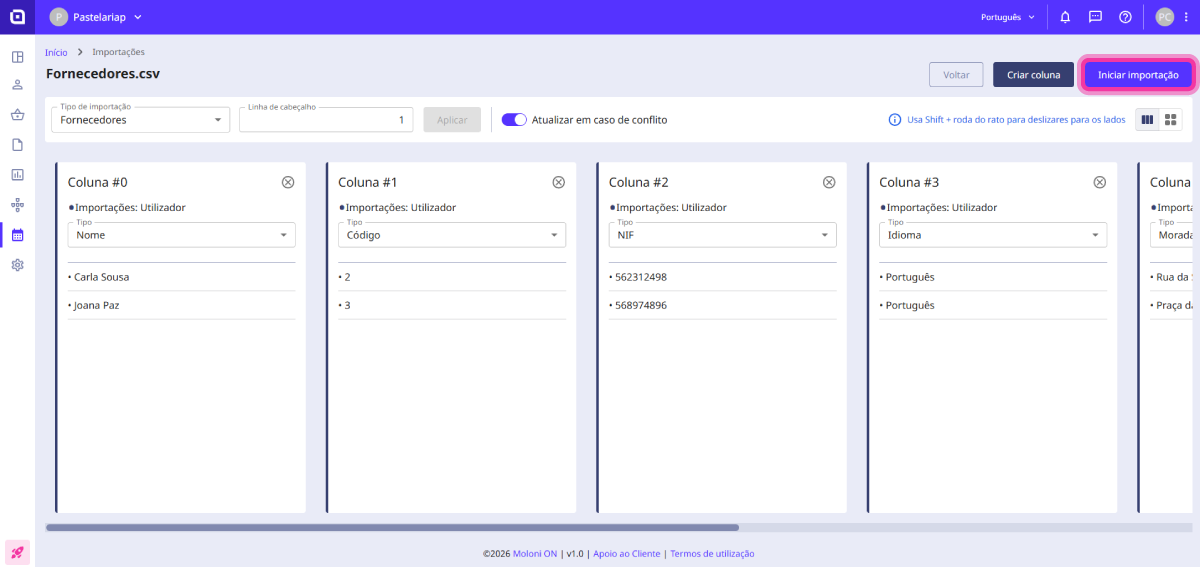Image resolution: width=1200 pixels, height=567 pixels.
Task: Open the Português language dropdown
Action: pyautogui.click(x=1007, y=17)
